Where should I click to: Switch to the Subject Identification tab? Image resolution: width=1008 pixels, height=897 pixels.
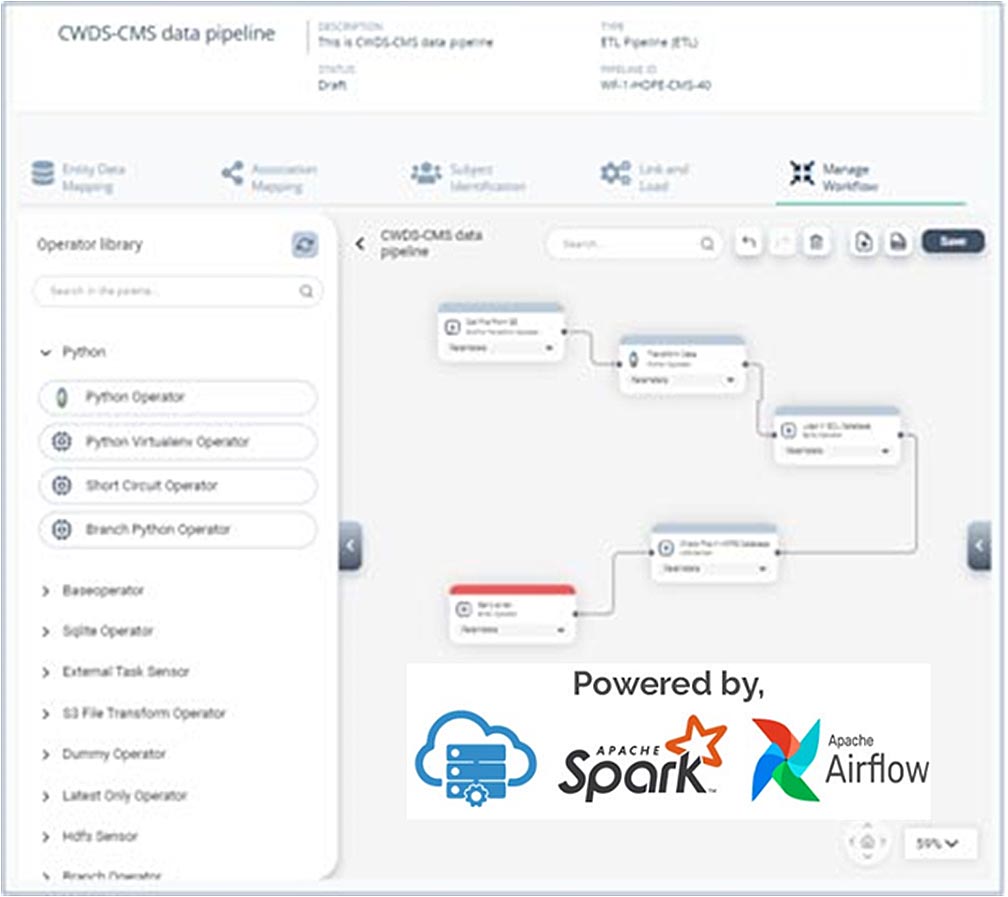(x=469, y=177)
